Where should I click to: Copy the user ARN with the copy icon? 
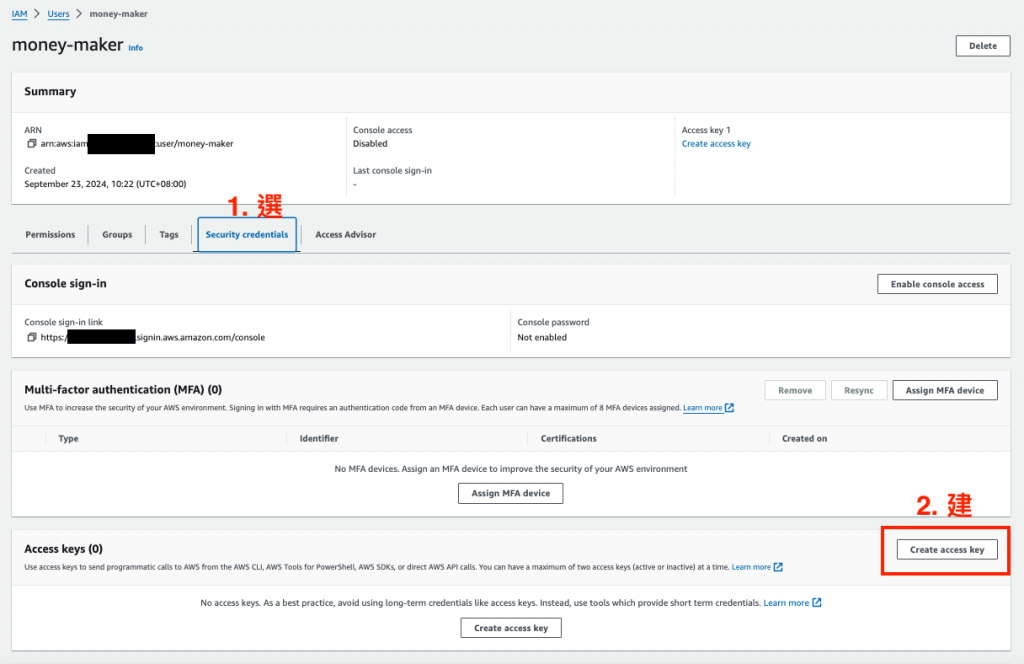[32, 144]
